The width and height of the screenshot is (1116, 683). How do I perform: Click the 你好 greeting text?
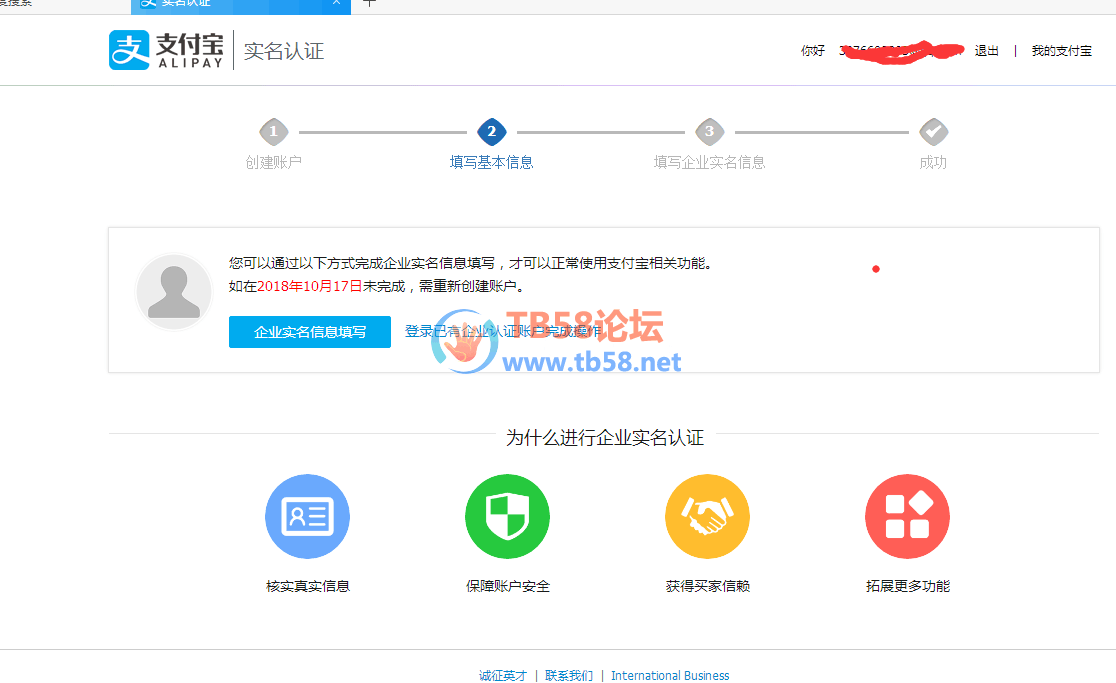coord(813,51)
